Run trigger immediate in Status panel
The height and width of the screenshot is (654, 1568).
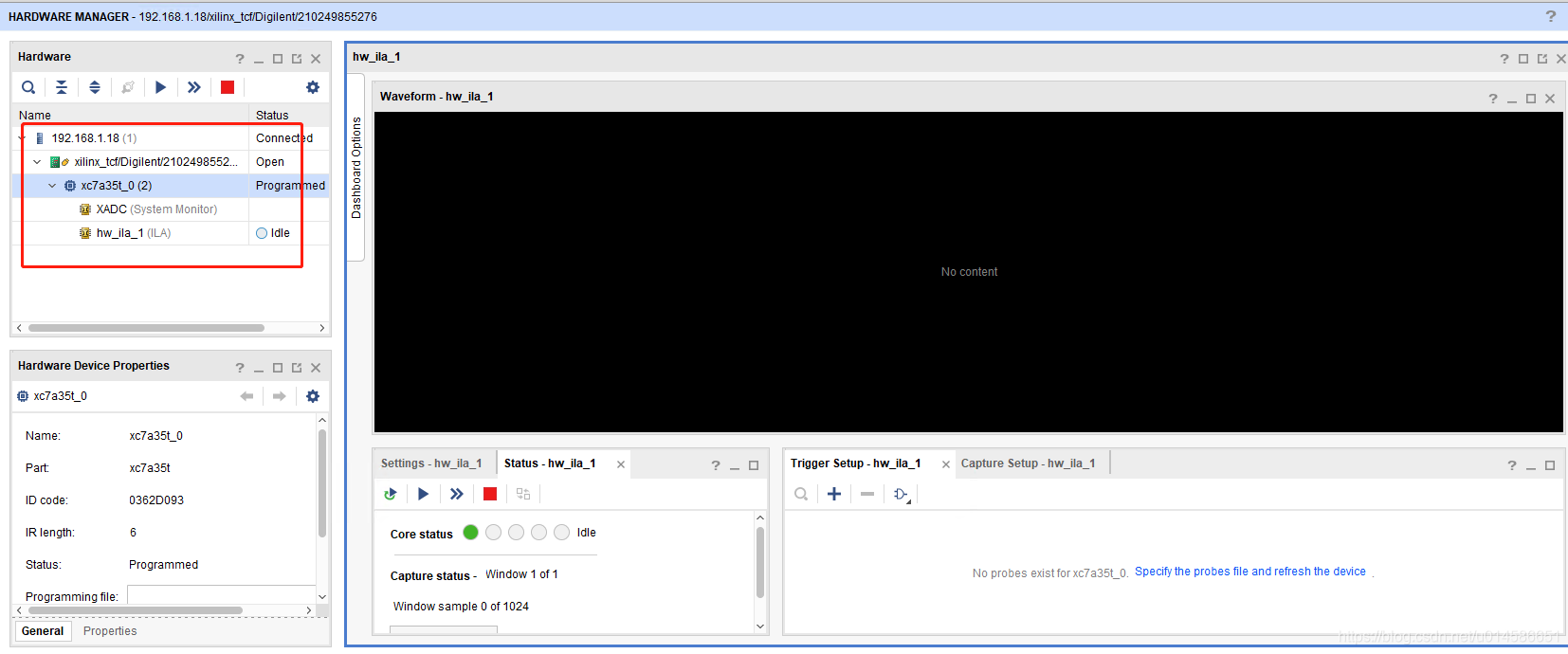coord(457,494)
